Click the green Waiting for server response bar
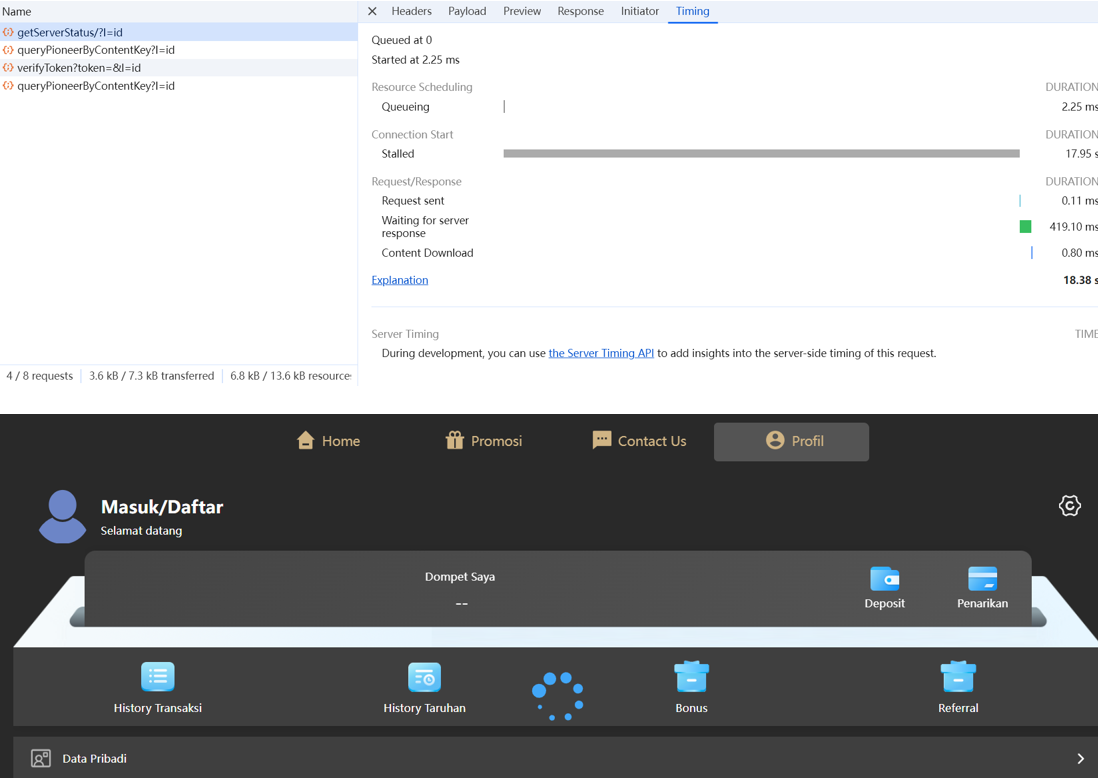 [1025, 226]
